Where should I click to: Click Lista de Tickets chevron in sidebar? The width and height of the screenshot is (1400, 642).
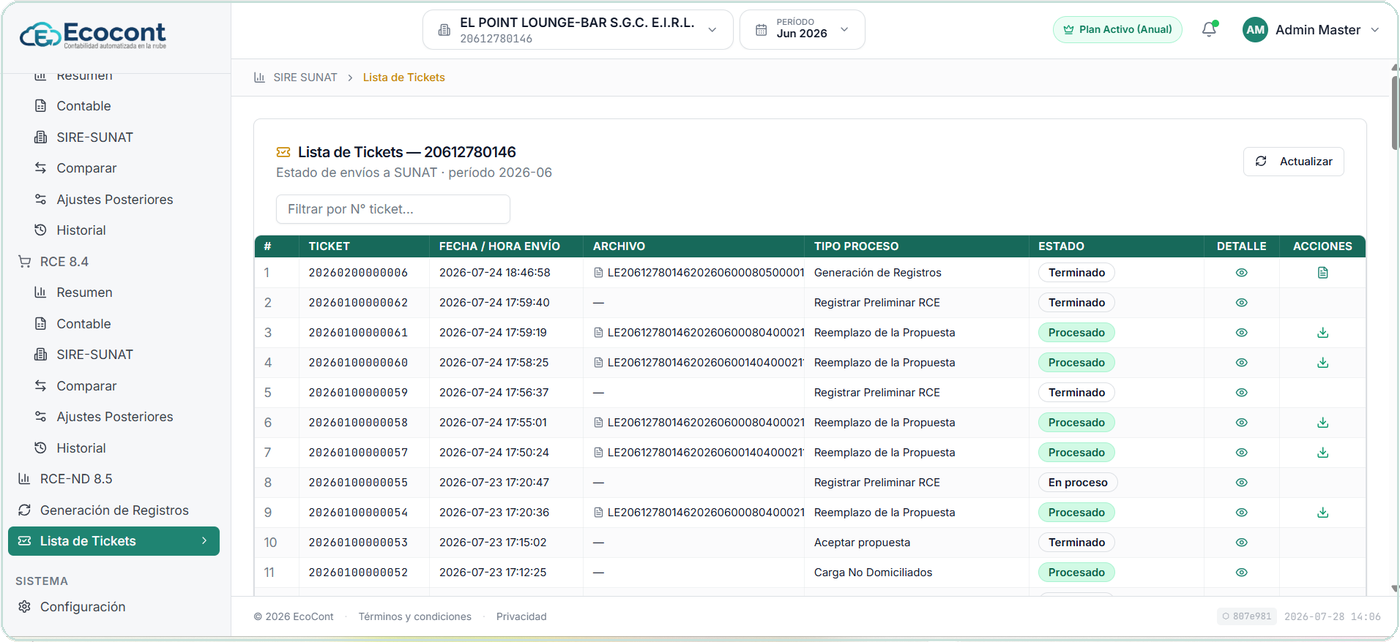point(204,541)
